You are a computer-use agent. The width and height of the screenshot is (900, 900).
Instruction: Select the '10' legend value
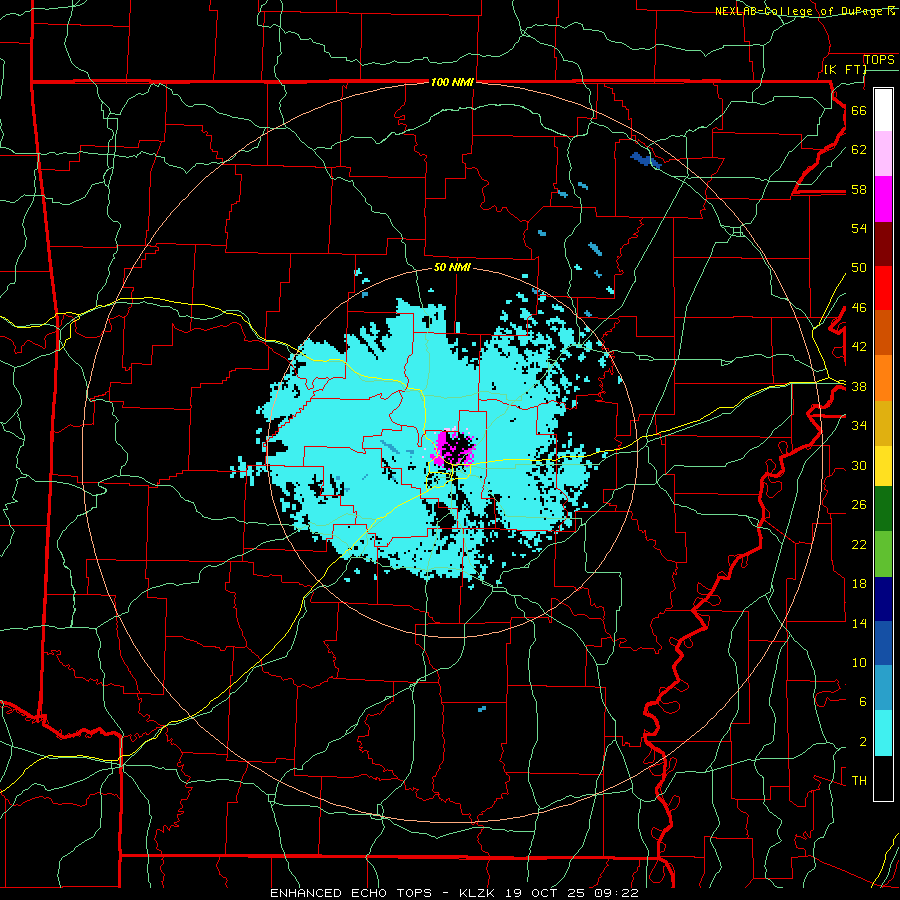coord(859,663)
